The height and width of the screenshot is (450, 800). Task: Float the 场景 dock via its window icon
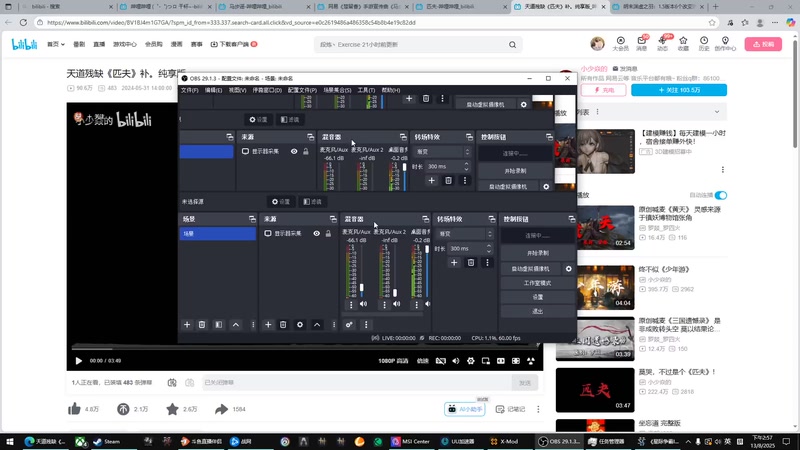coord(252,219)
